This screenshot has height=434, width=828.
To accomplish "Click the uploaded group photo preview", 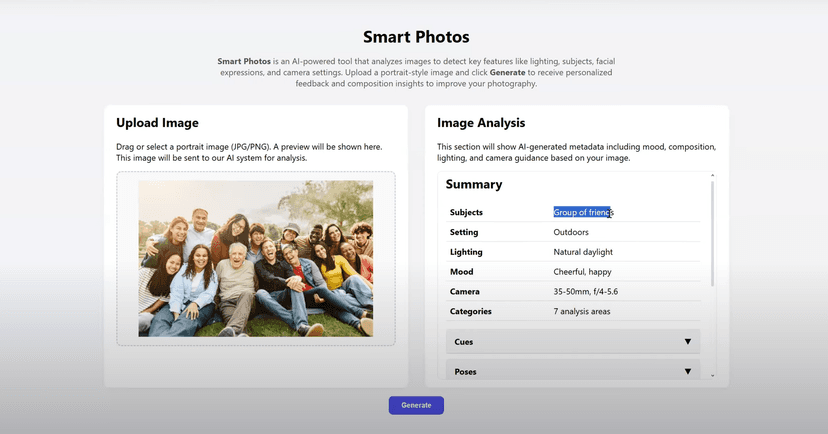I will click(256, 259).
